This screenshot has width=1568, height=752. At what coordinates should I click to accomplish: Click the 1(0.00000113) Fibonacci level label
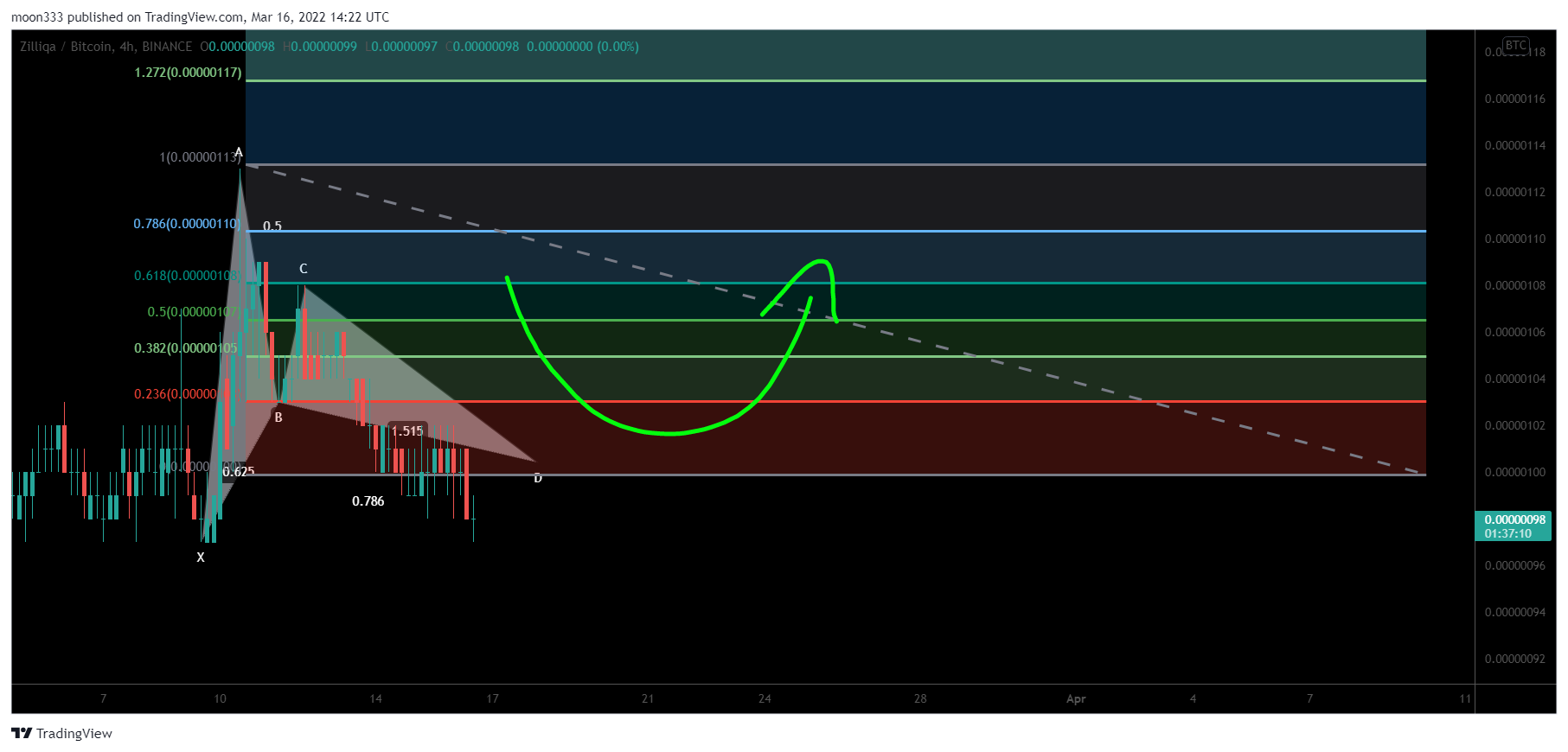point(200,157)
